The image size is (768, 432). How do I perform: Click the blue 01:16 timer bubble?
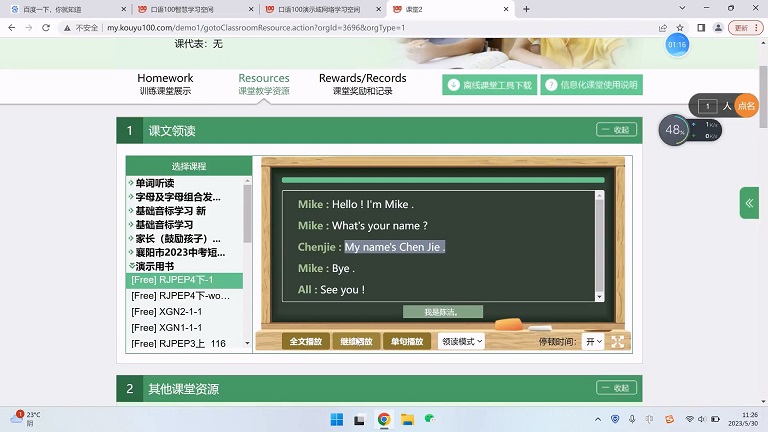(x=677, y=45)
